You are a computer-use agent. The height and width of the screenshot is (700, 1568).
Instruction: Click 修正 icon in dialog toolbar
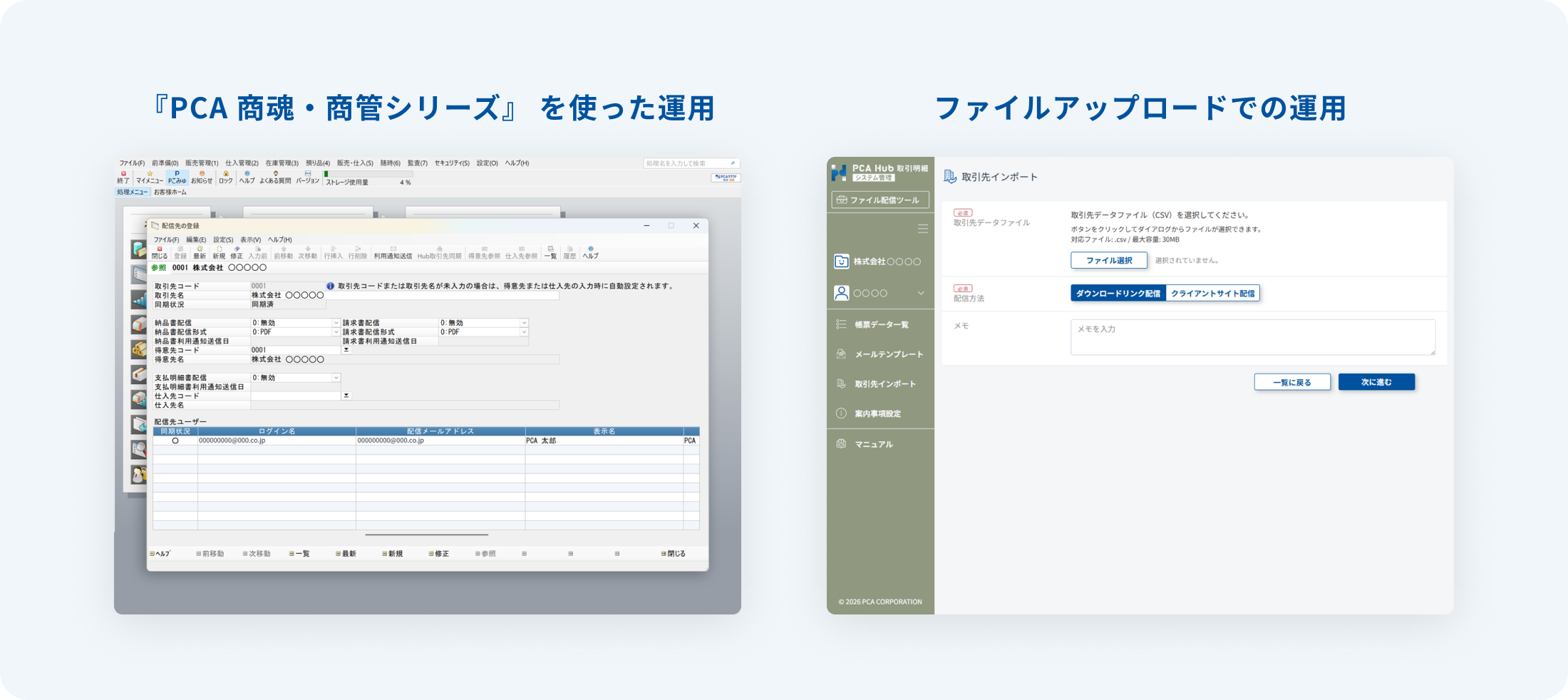point(237,252)
